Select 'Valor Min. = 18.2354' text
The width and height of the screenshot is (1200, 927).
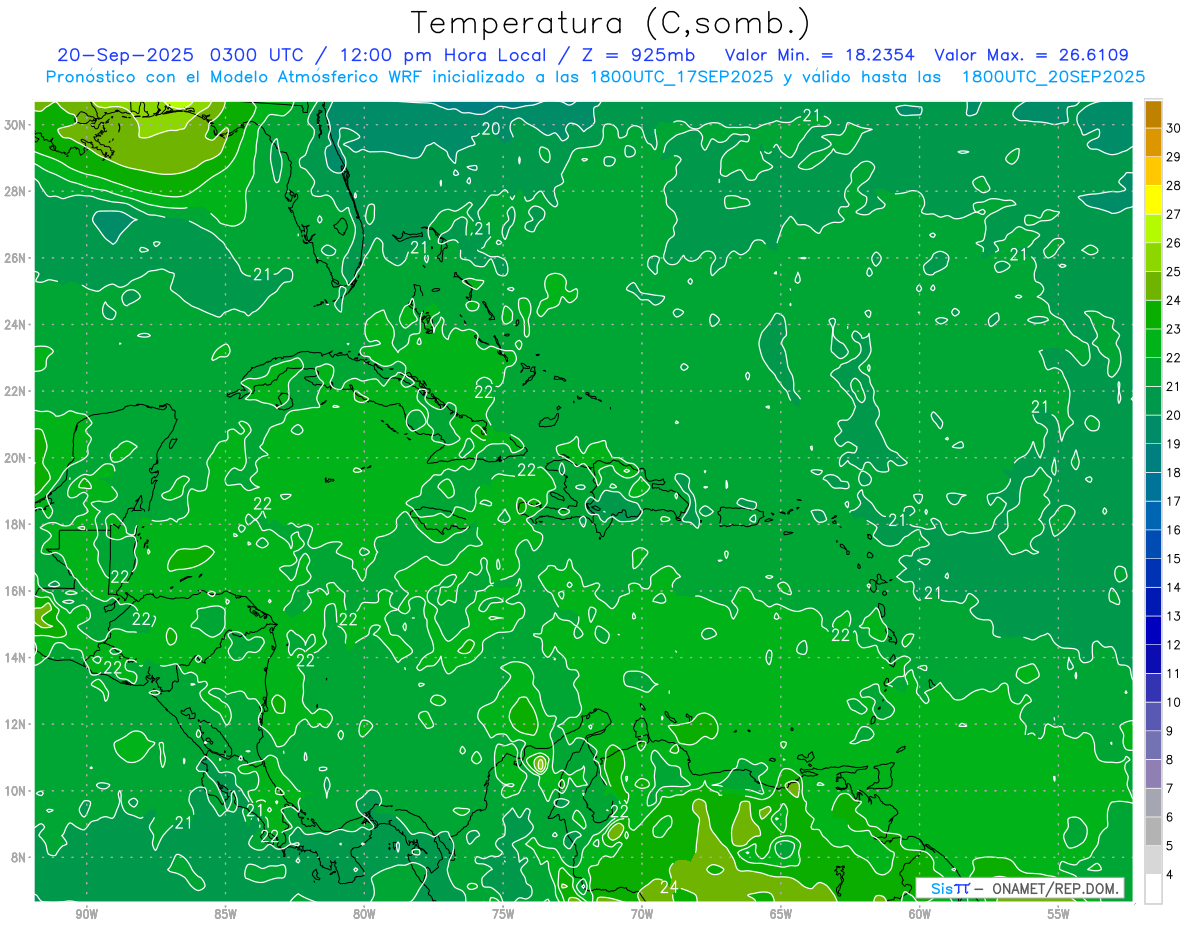(821, 54)
